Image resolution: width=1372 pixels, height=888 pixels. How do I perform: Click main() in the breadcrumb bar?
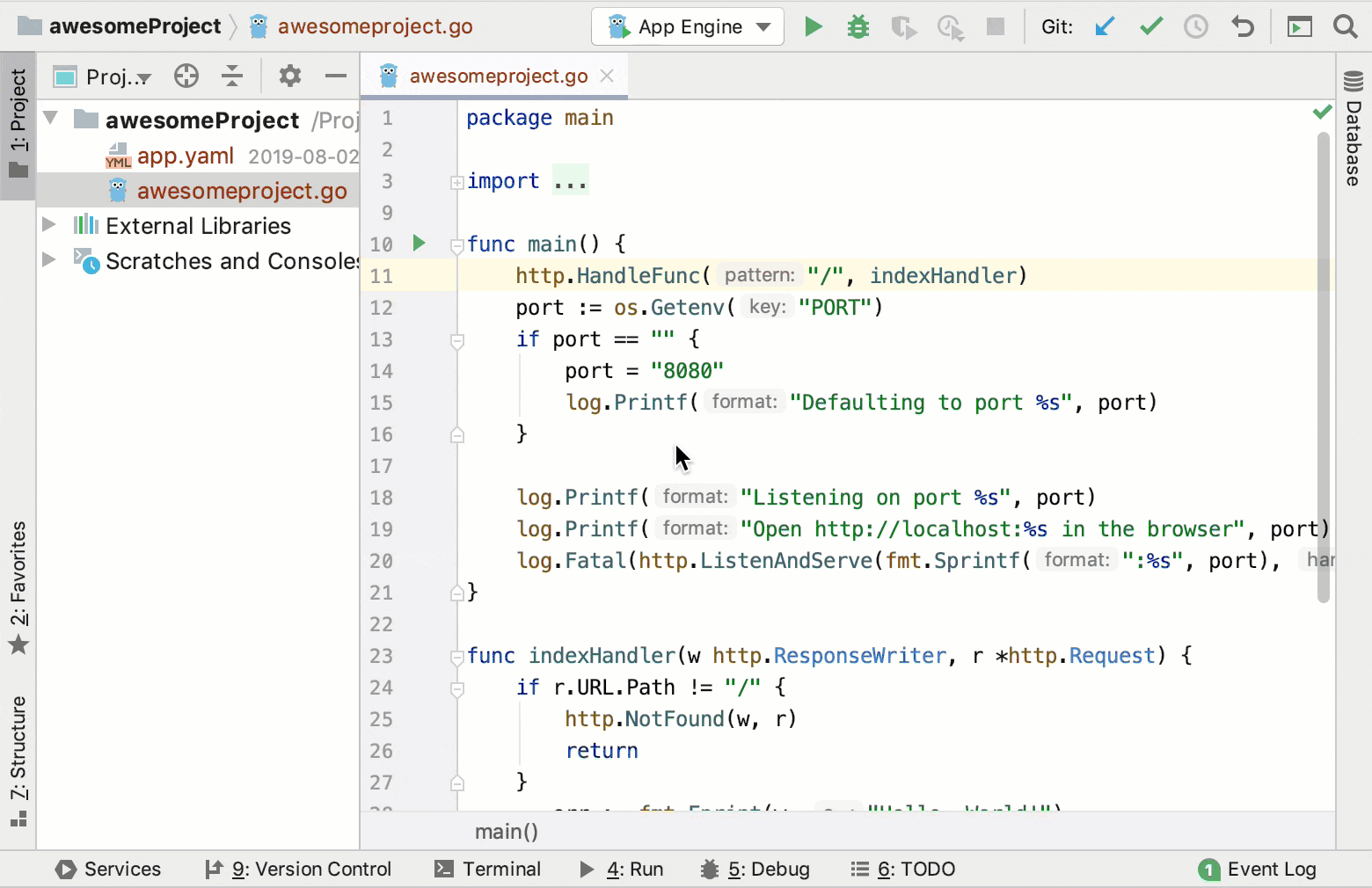507,831
